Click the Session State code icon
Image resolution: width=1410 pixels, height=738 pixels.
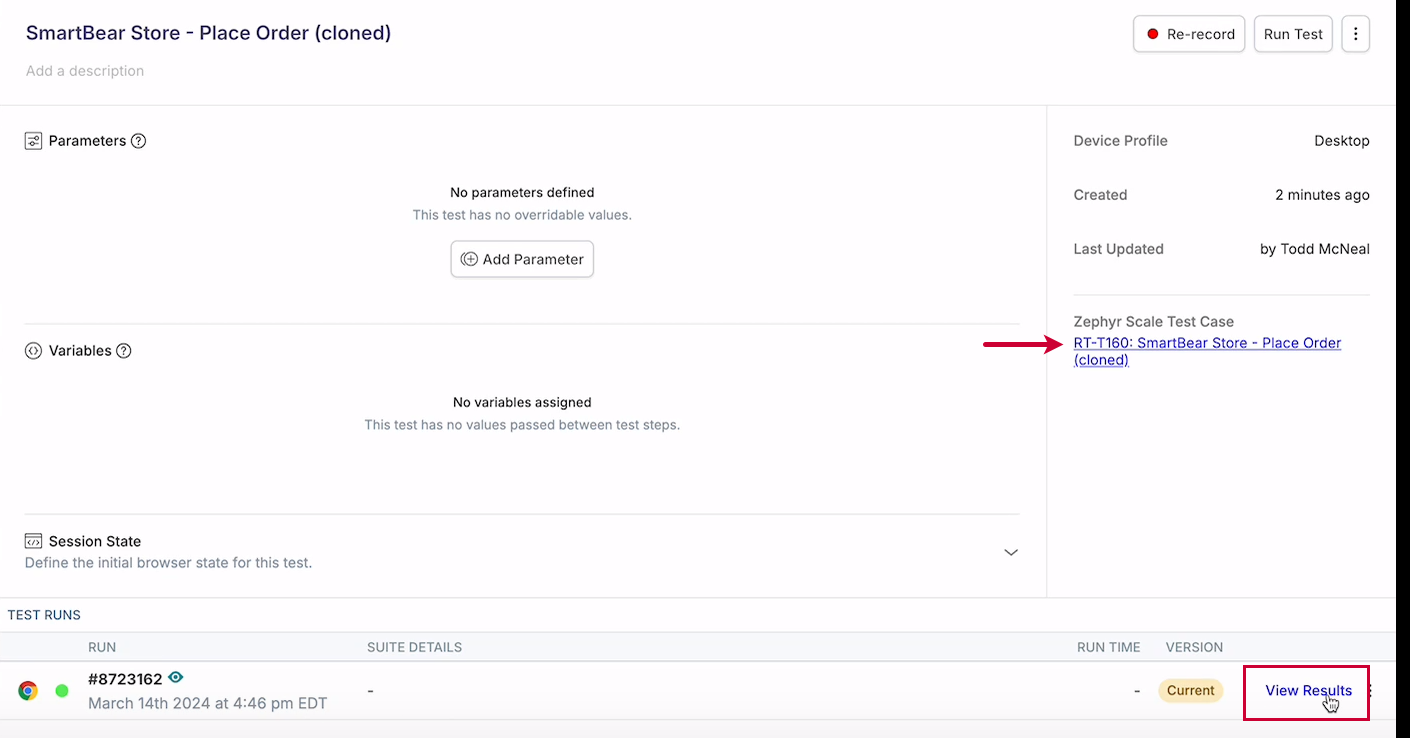pos(34,541)
